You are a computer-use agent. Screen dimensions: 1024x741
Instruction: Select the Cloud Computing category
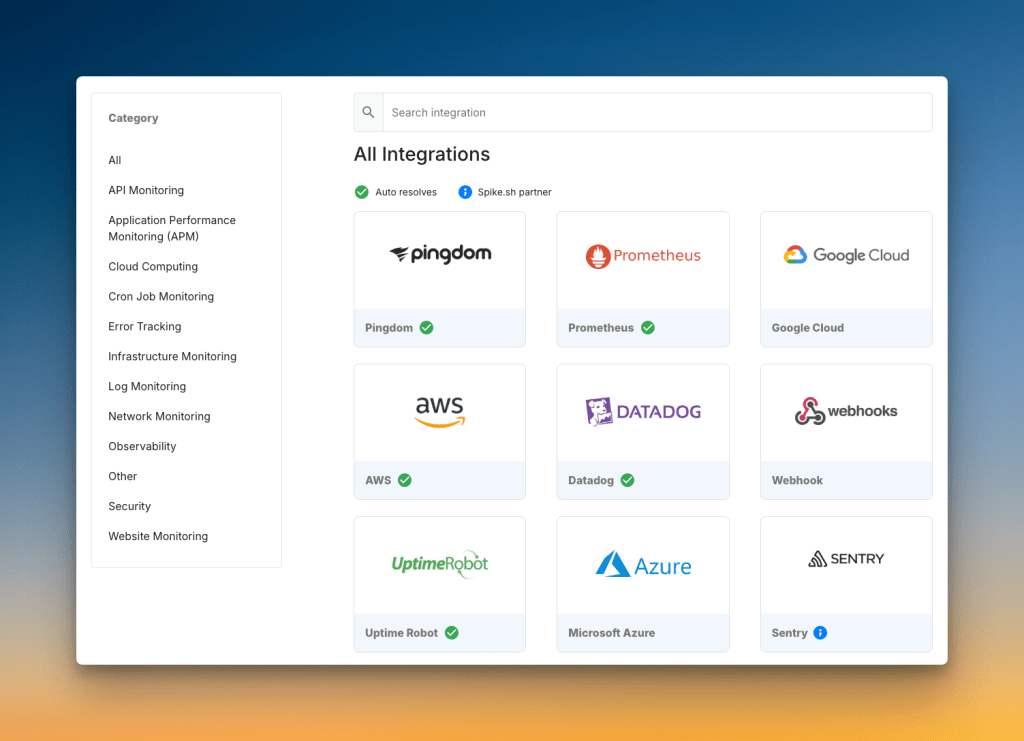point(152,266)
